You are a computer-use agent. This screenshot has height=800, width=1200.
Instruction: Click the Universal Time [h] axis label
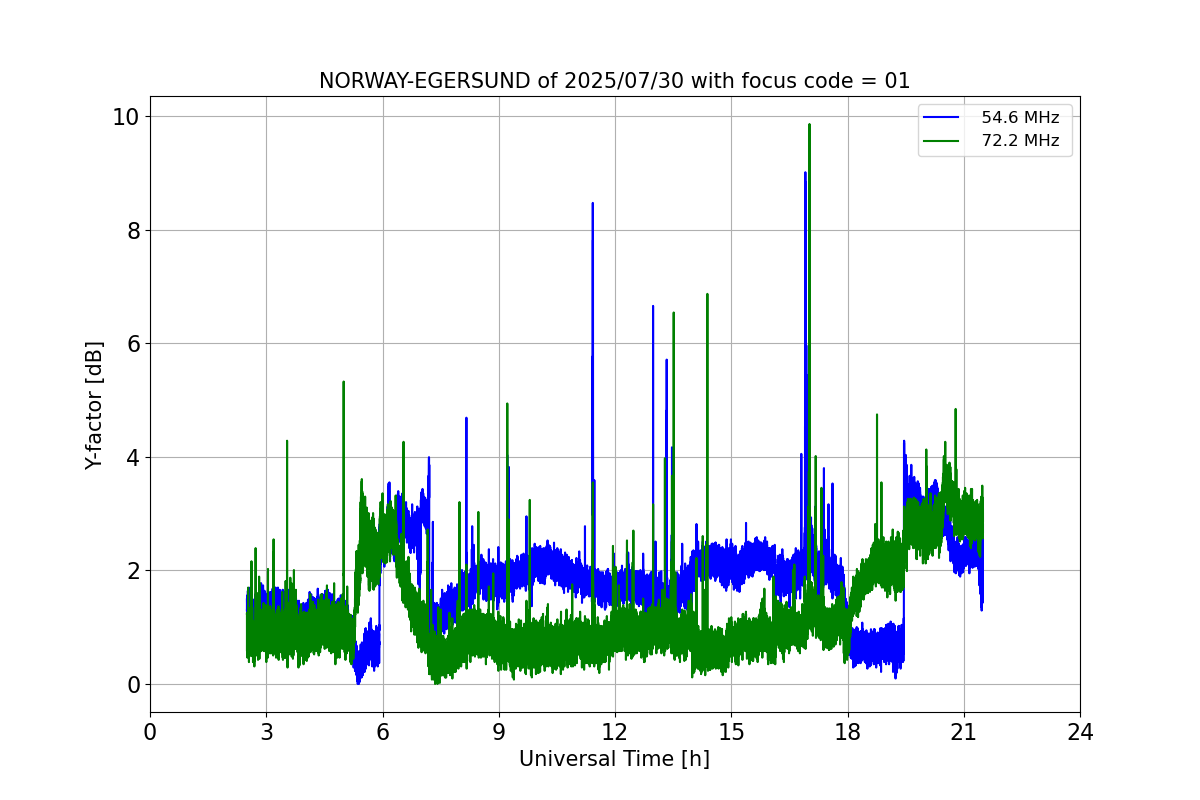coord(614,759)
